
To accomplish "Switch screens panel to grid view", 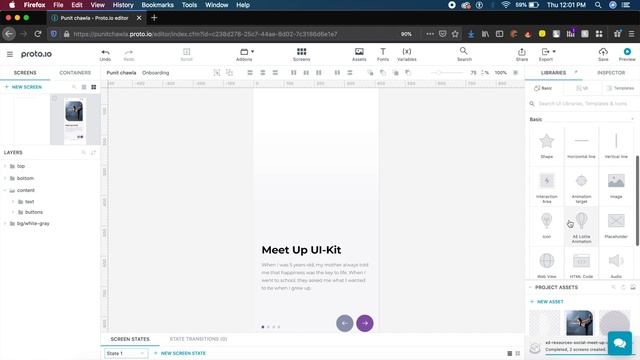I will pos(93,87).
